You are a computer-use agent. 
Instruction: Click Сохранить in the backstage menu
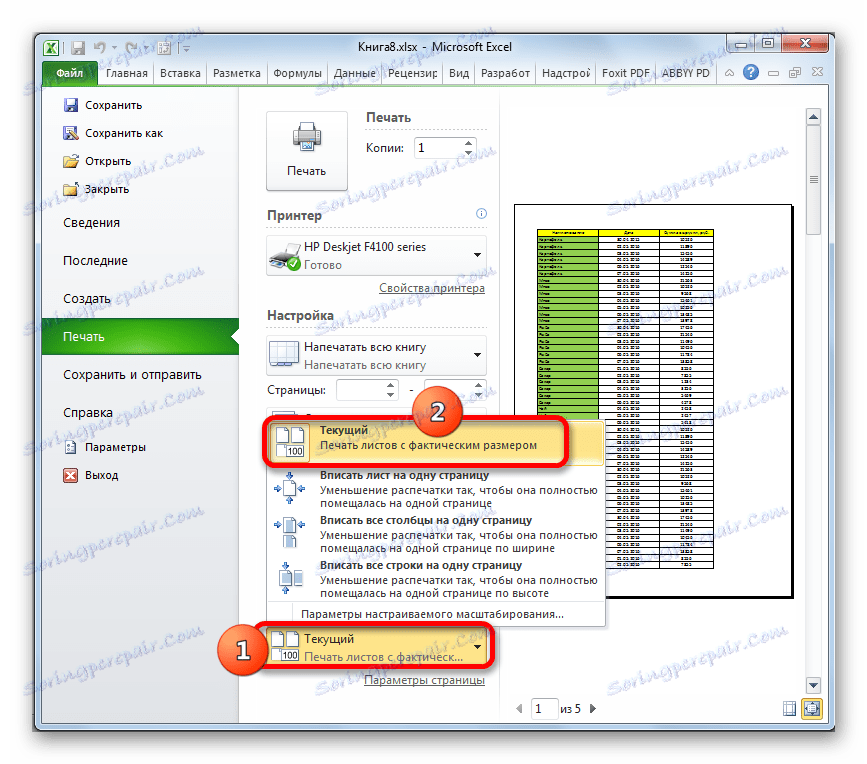click(103, 105)
